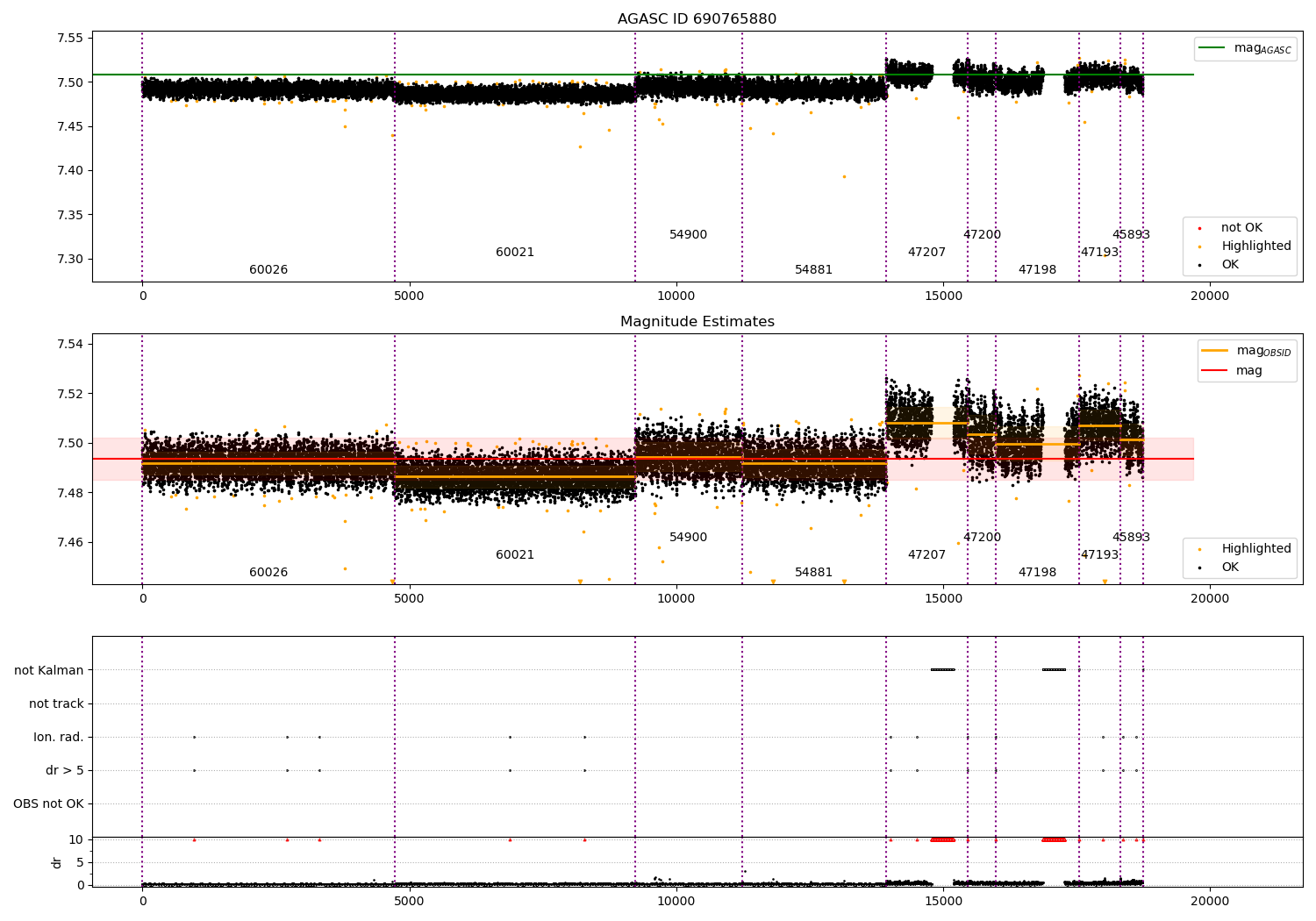Screen dimensions: 1316x921
Task: Click OBSID label 47200 in Magnitude Estimates plot
Action: pos(982,538)
